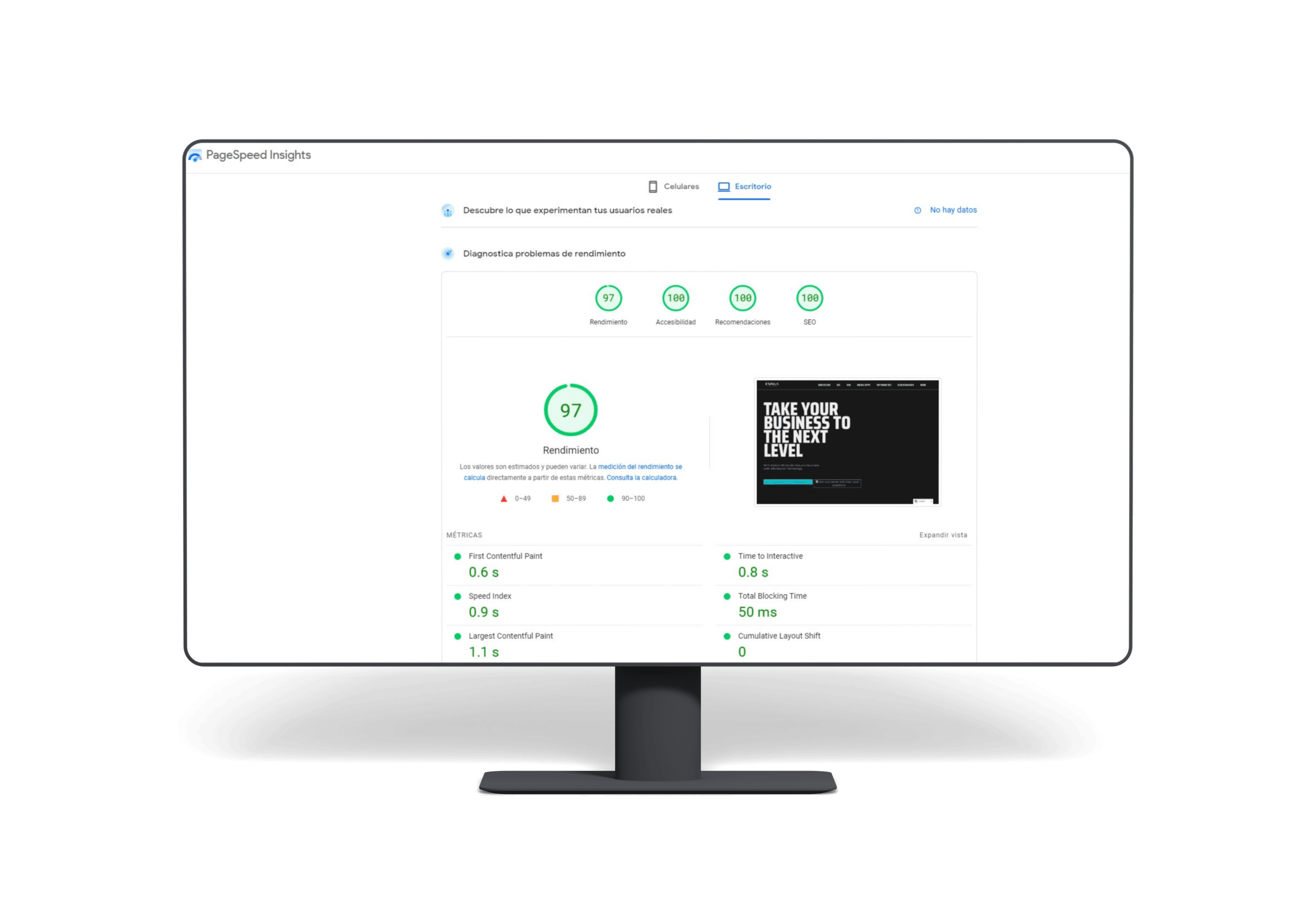The width and height of the screenshot is (1316, 921).
Task: Click the info icon beside No hay datos
Action: pyautogui.click(x=917, y=210)
